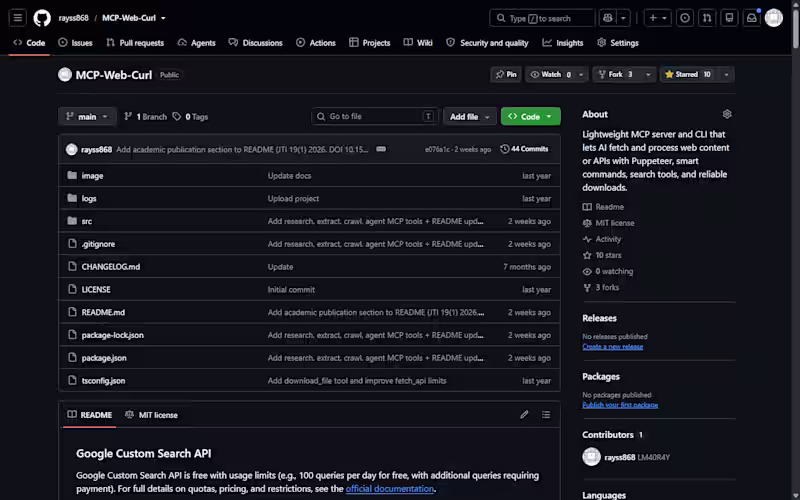The image size is (800, 500).
Task: Open the green Code dropdown
Action: coord(531,117)
